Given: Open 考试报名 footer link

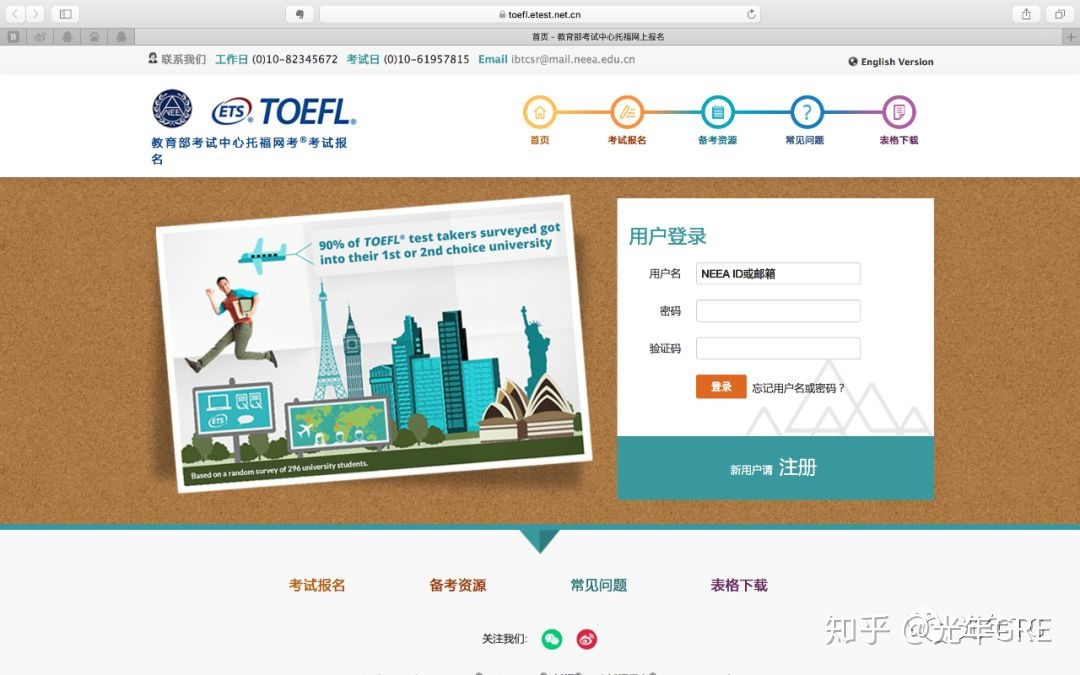Looking at the screenshot, I should click(x=317, y=585).
